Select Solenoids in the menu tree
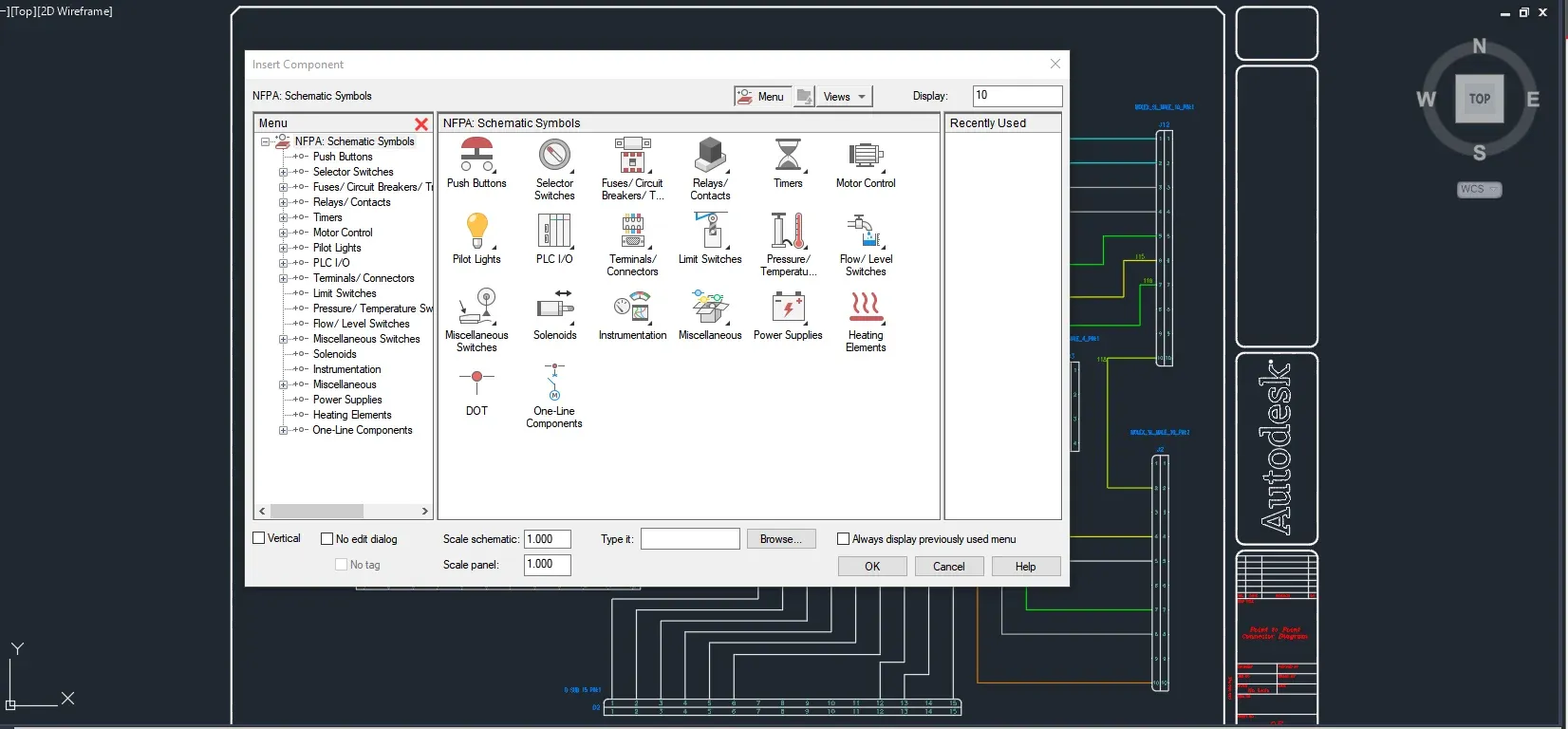1568x729 pixels. pyautogui.click(x=335, y=354)
